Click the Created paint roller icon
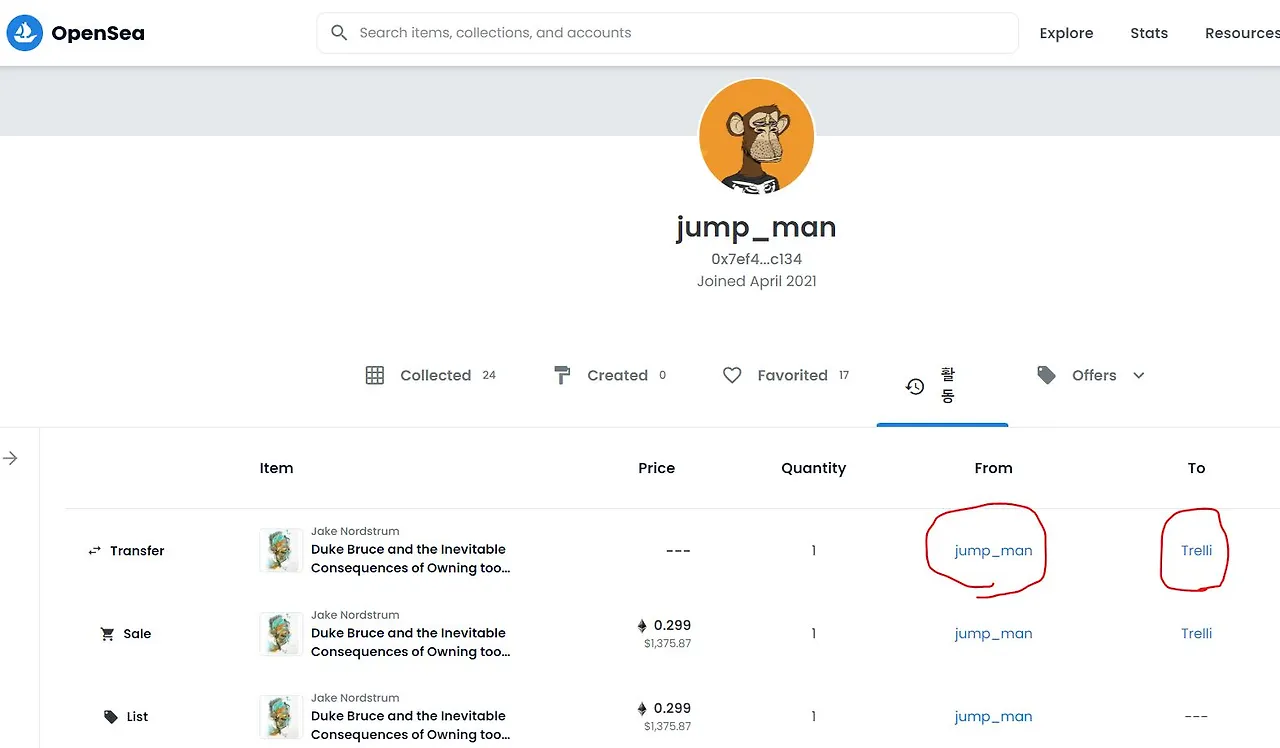This screenshot has width=1280, height=748. (562, 375)
